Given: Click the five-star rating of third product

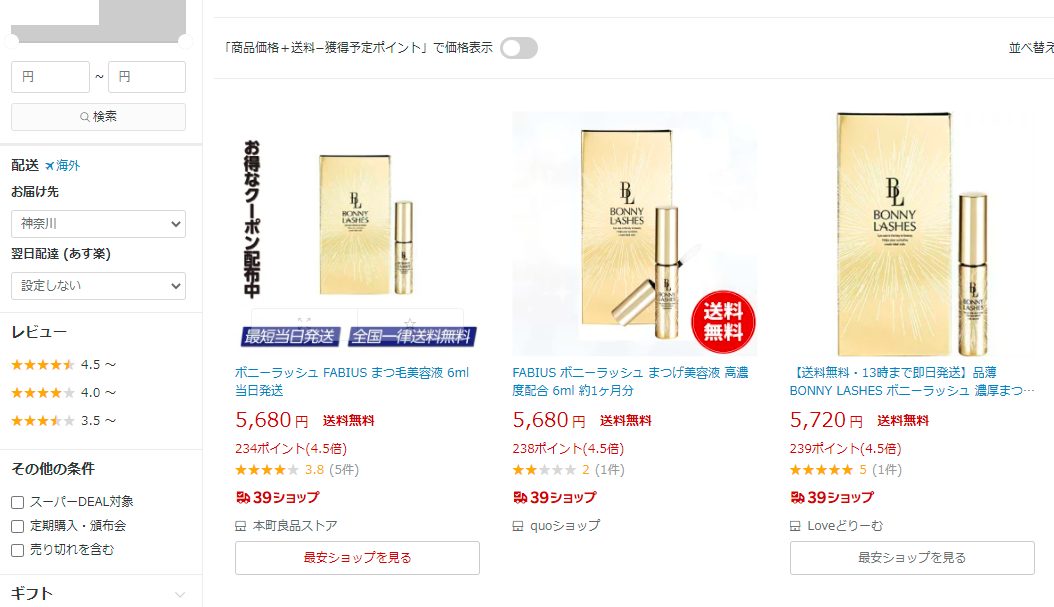Looking at the screenshot, I should tap(821, 470).
